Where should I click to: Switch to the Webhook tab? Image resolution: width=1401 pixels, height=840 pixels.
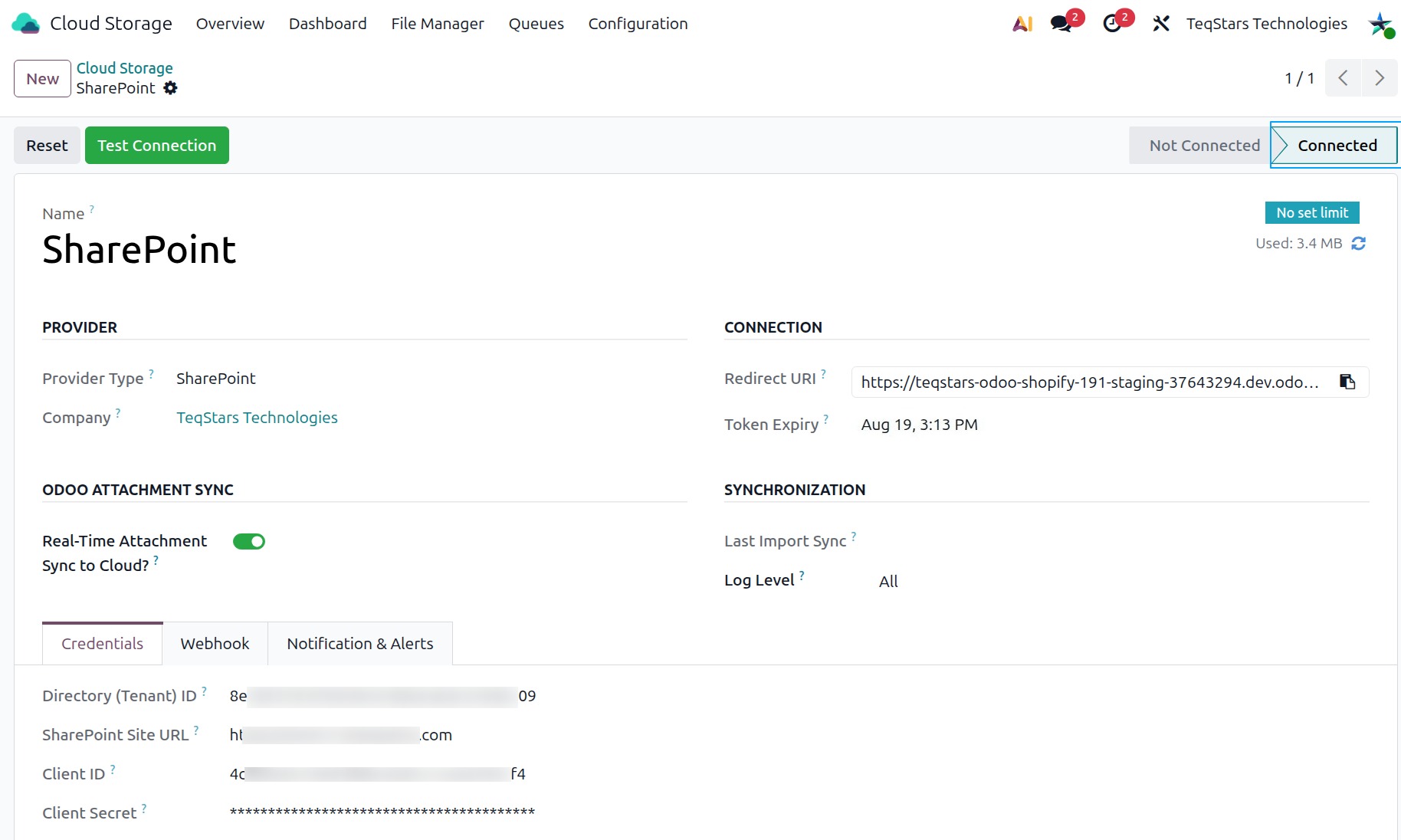215,644
